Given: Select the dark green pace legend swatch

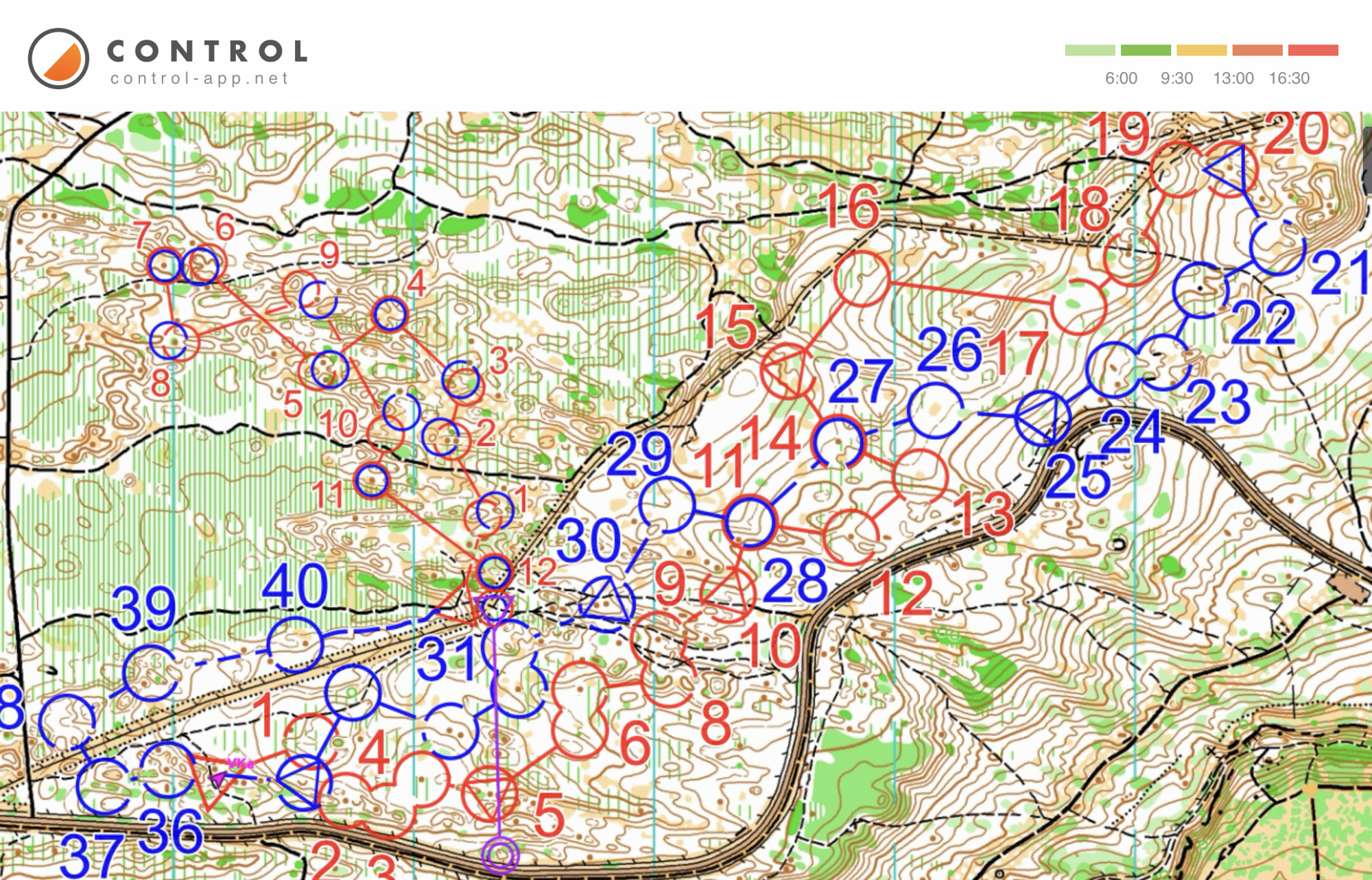Looking at the screenshot, I should click(1146, 50).
